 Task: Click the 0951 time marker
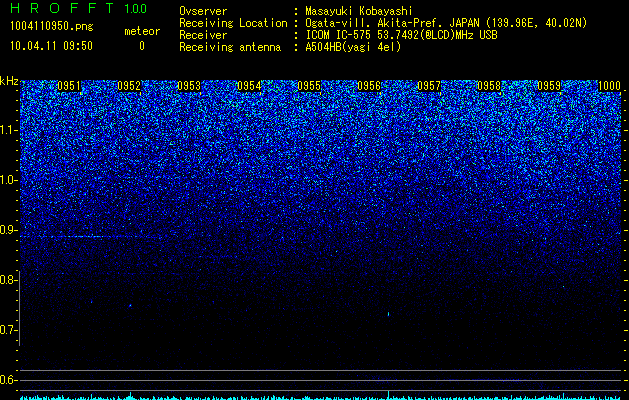tap(69, 86)
